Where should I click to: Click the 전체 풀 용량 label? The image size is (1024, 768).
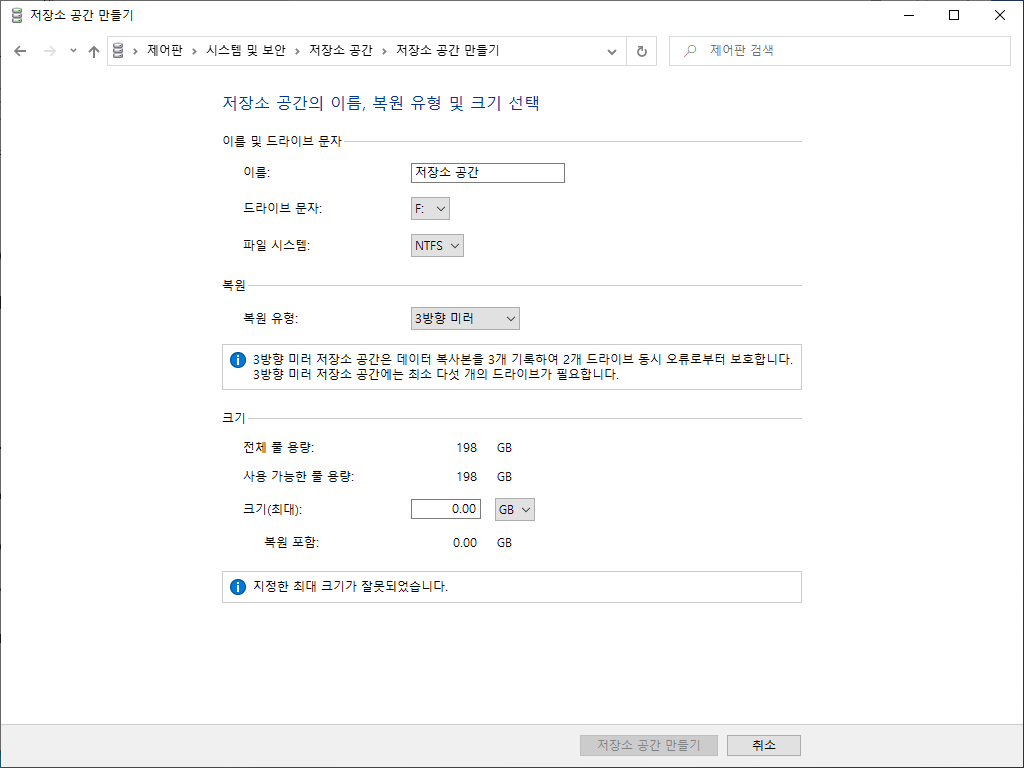click(278, 448)
